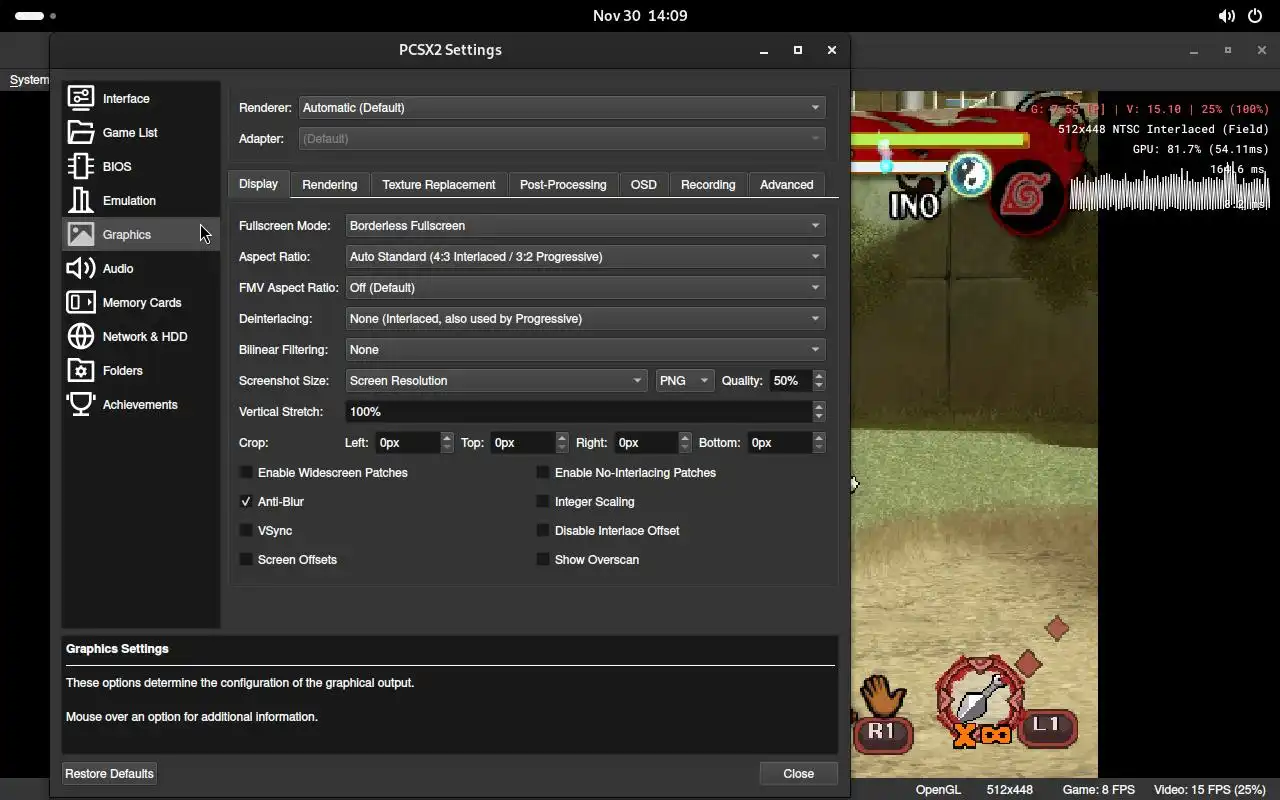Click the Video: 15 FPS (25%) status text
This screenshot has height=800, width=1280.
(x=1209, y=789)
